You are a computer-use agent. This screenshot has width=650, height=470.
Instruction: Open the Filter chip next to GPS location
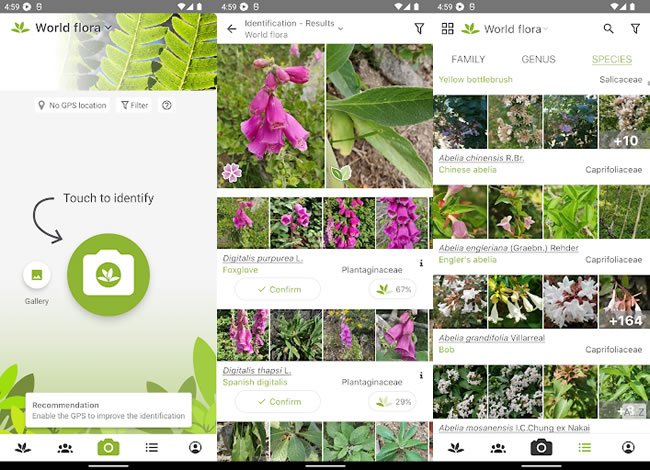click(x=134, y=105)
